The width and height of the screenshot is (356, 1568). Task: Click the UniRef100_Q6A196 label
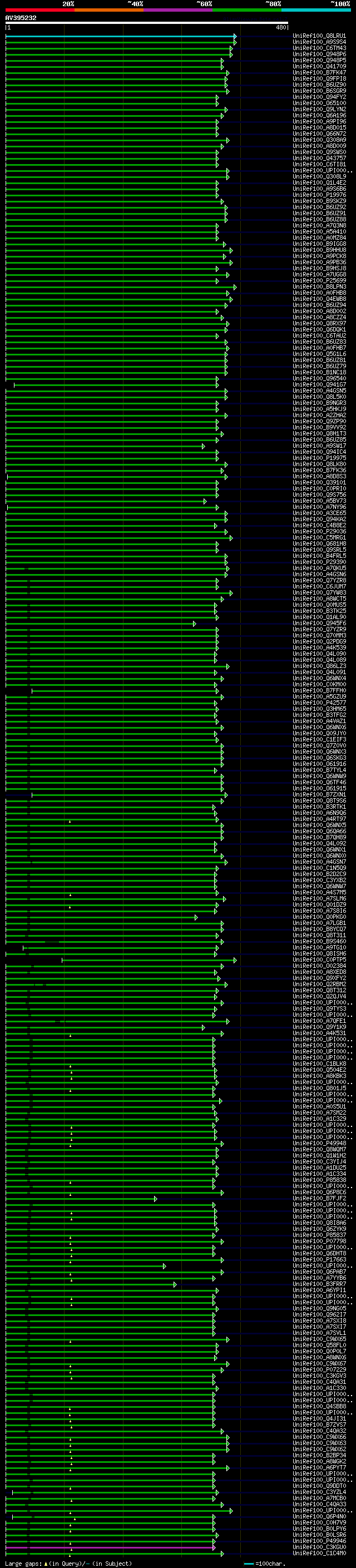tap(319, 116)
